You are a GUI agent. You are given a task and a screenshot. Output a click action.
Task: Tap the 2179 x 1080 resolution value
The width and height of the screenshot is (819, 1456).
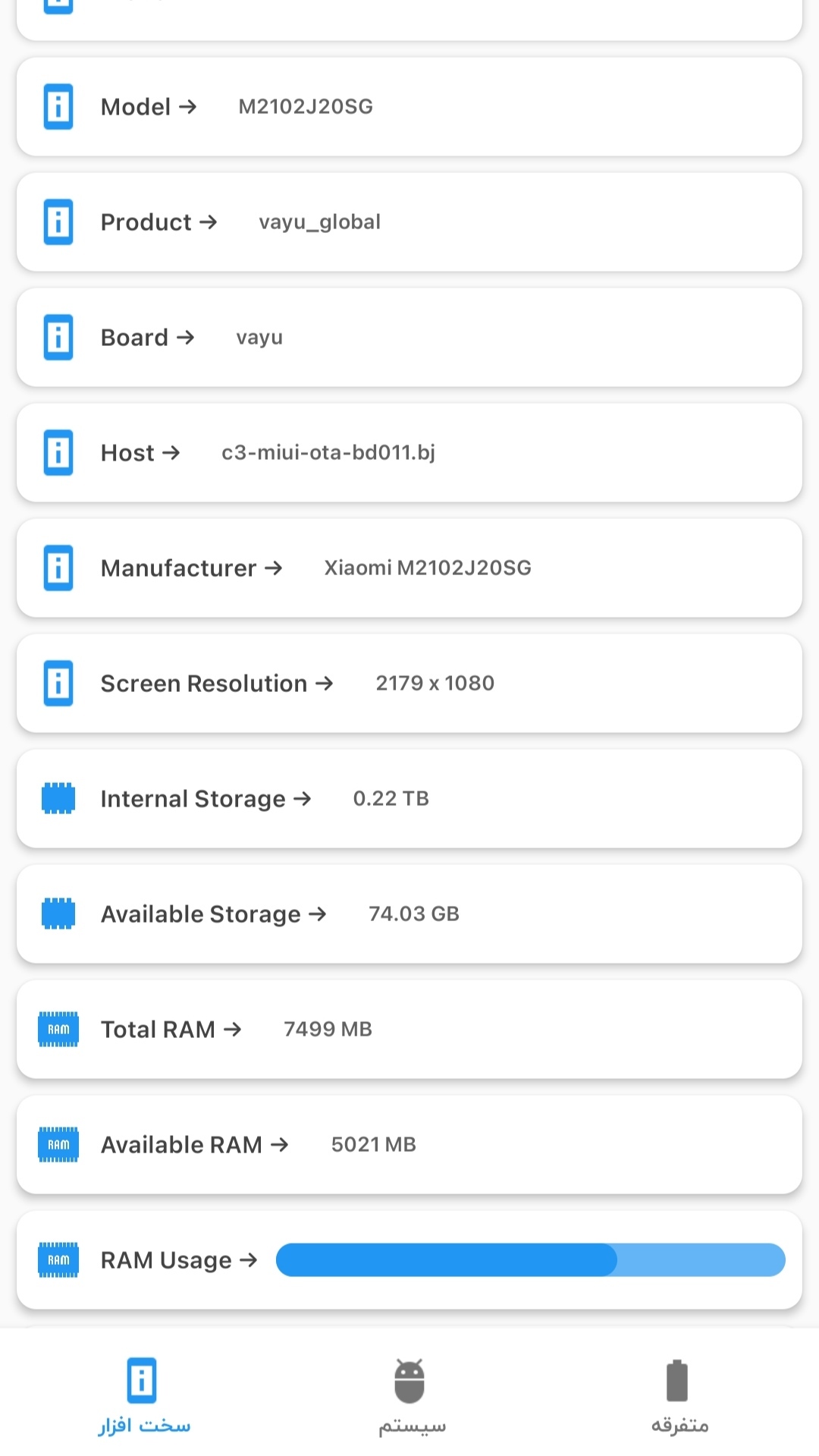click(x=435, y=684)
